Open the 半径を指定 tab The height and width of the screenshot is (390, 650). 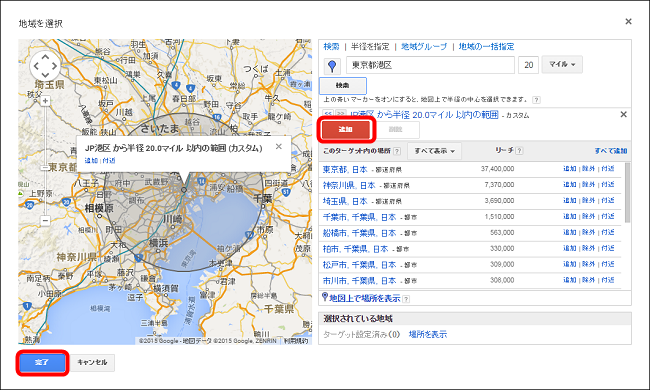pos(370,46)
